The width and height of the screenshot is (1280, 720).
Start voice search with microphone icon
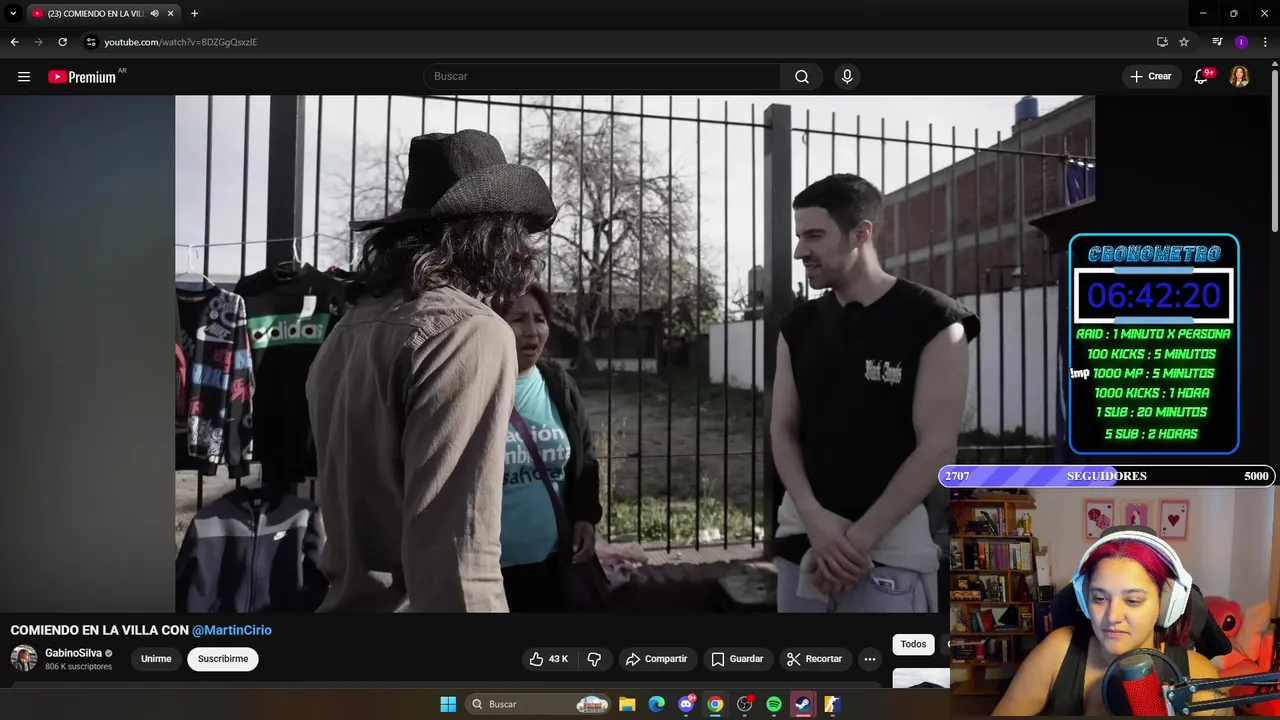[x=847, y=77]
